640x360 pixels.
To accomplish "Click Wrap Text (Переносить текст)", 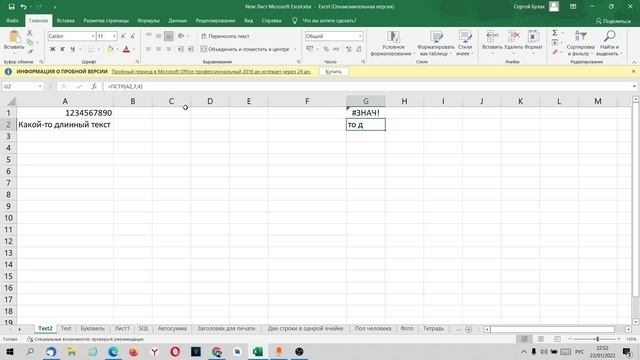I will (225, 36).
